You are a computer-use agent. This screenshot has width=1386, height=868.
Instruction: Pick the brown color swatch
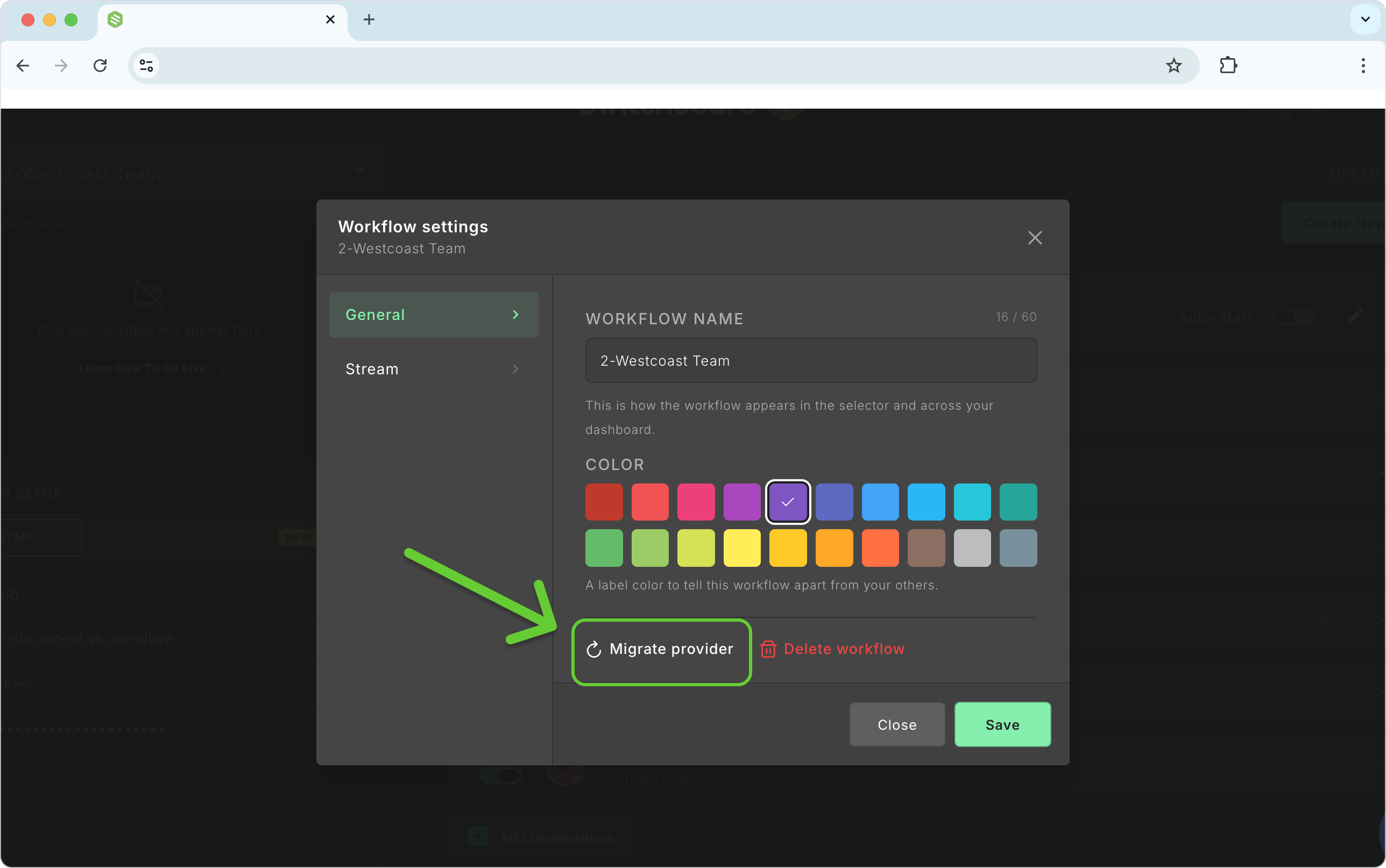[x=926, y=547]
